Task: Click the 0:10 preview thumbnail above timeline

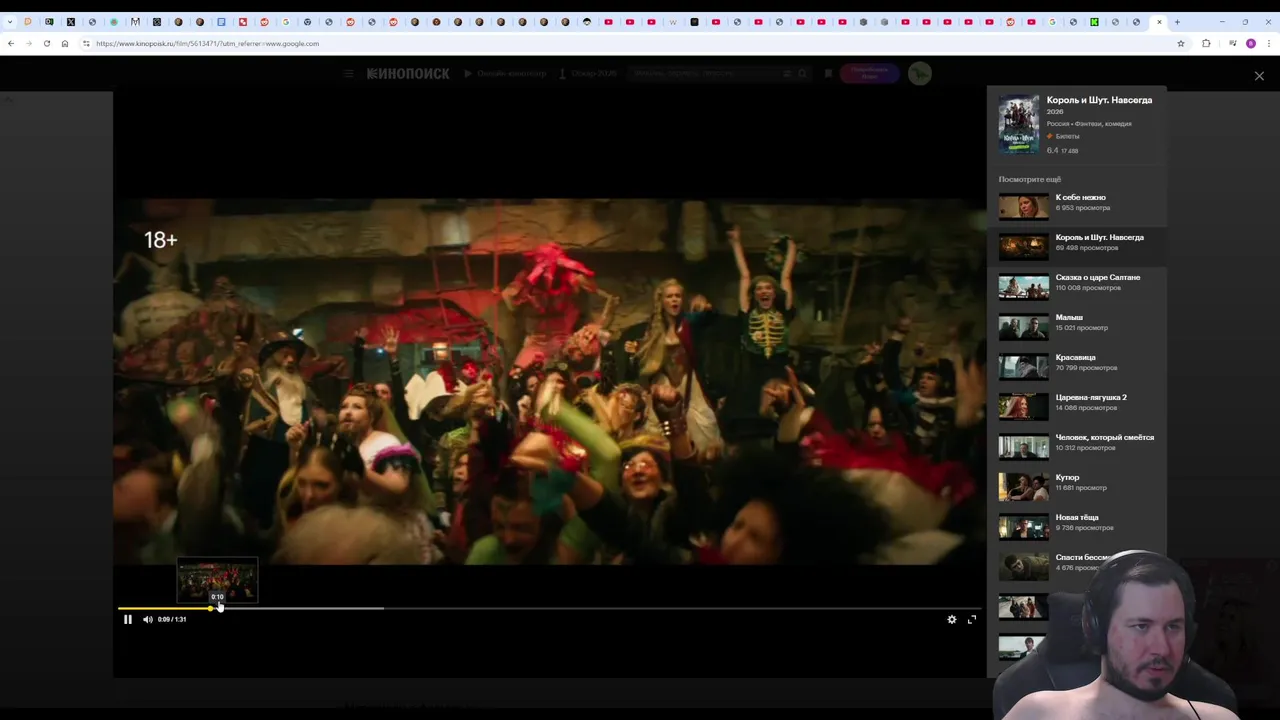Action: pyautogui.click(x=217, y=579)
